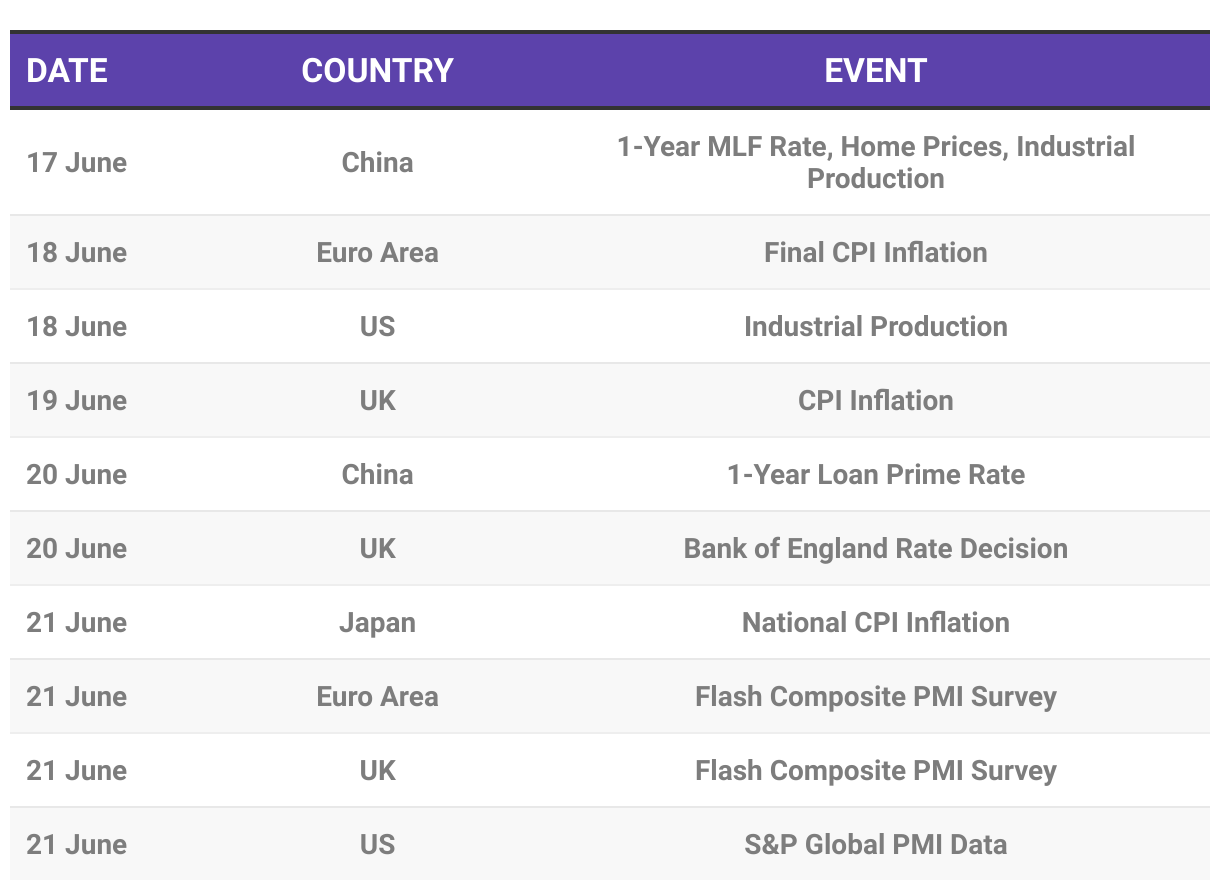The width and height of the screenshot is (1220, 890).
Task: Select the 19 June date cell
Action: (77, 400)
